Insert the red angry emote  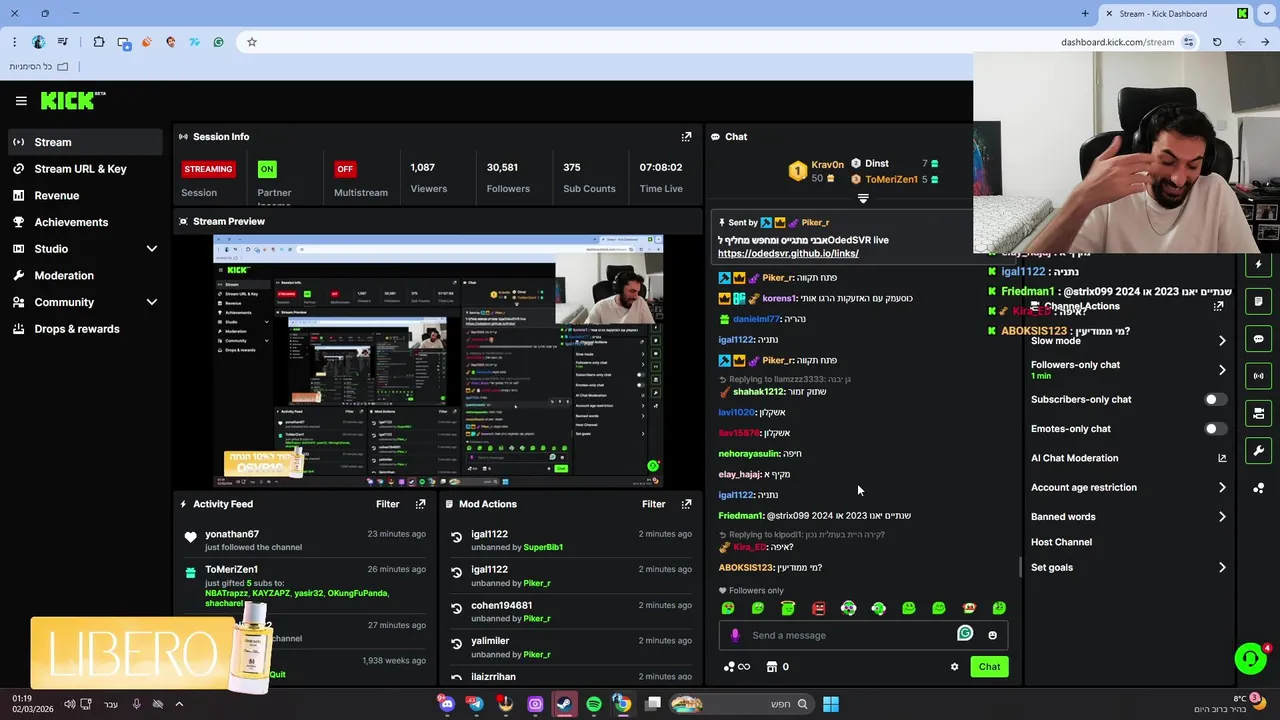coord(818,608)
